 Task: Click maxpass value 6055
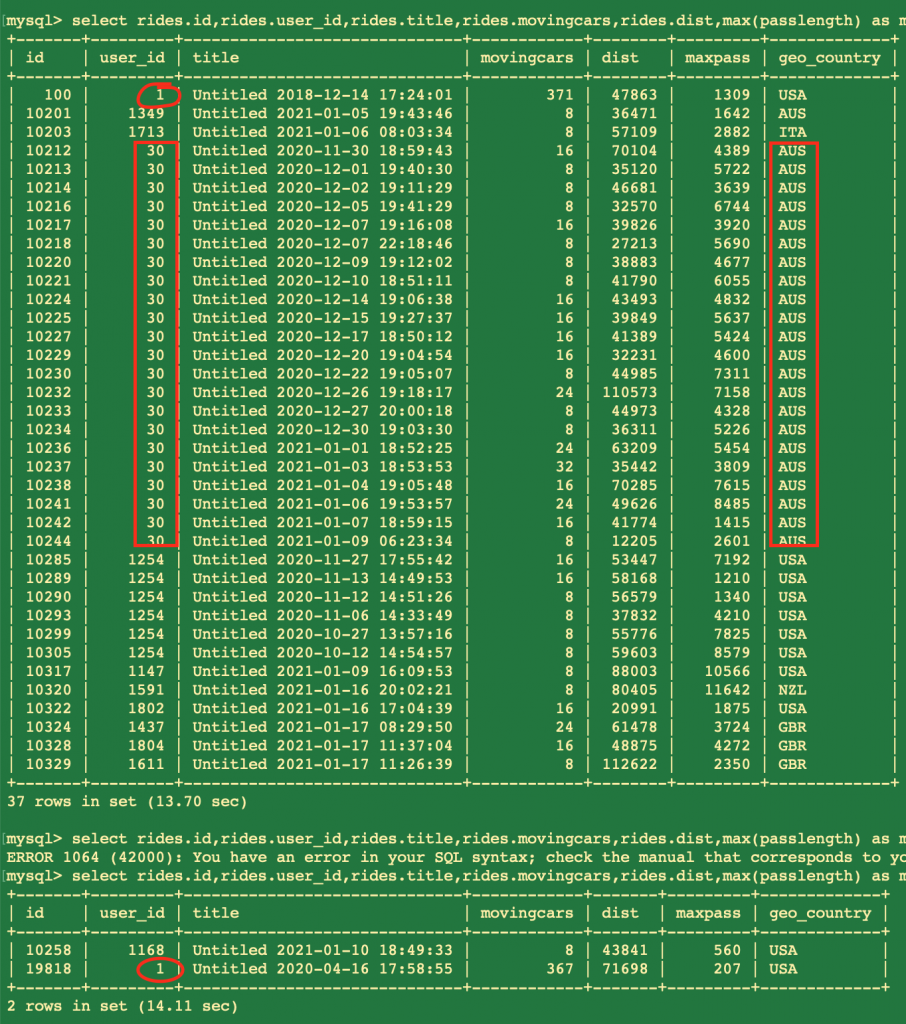pos(732,281)
